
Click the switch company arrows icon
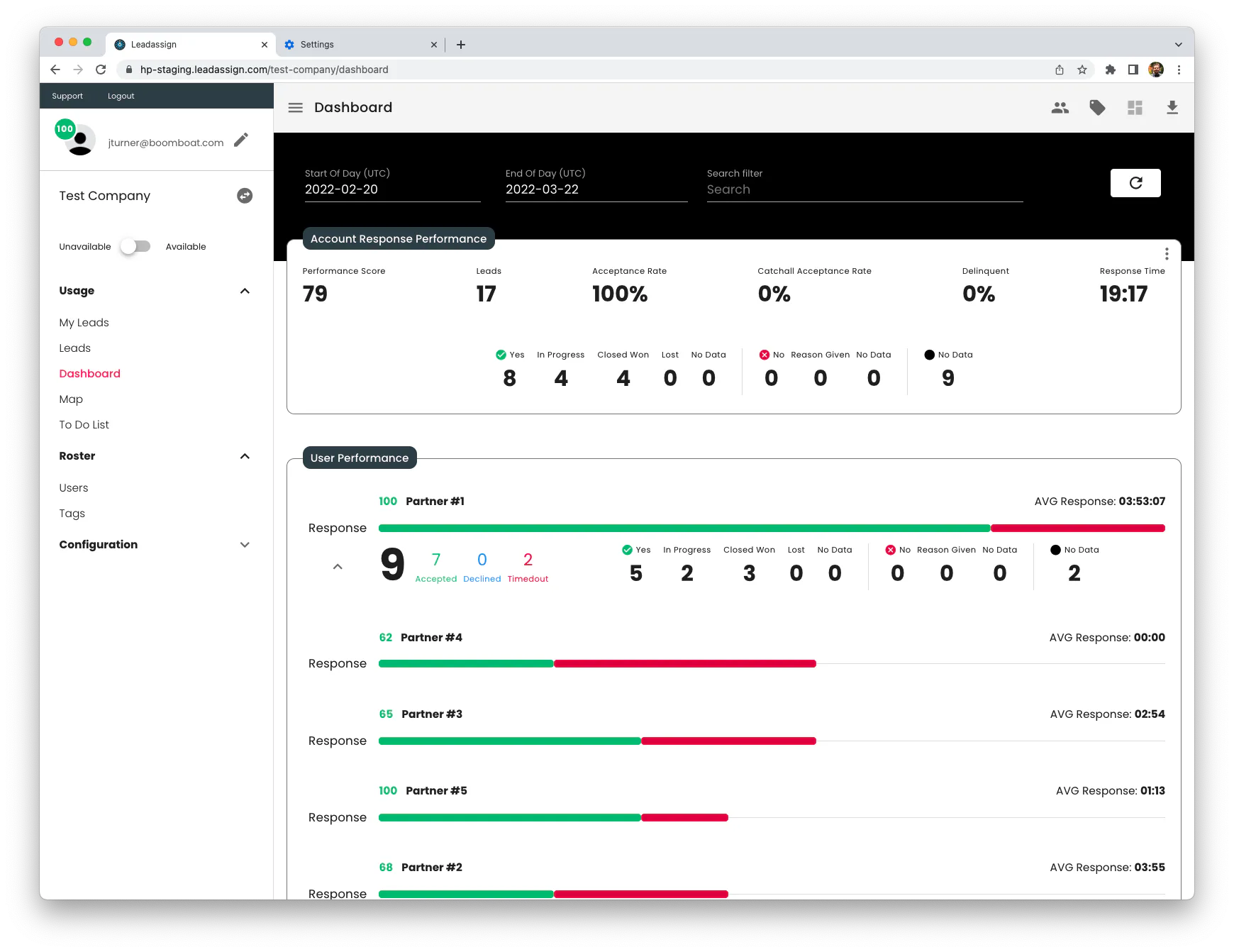(x=245, y=196)
